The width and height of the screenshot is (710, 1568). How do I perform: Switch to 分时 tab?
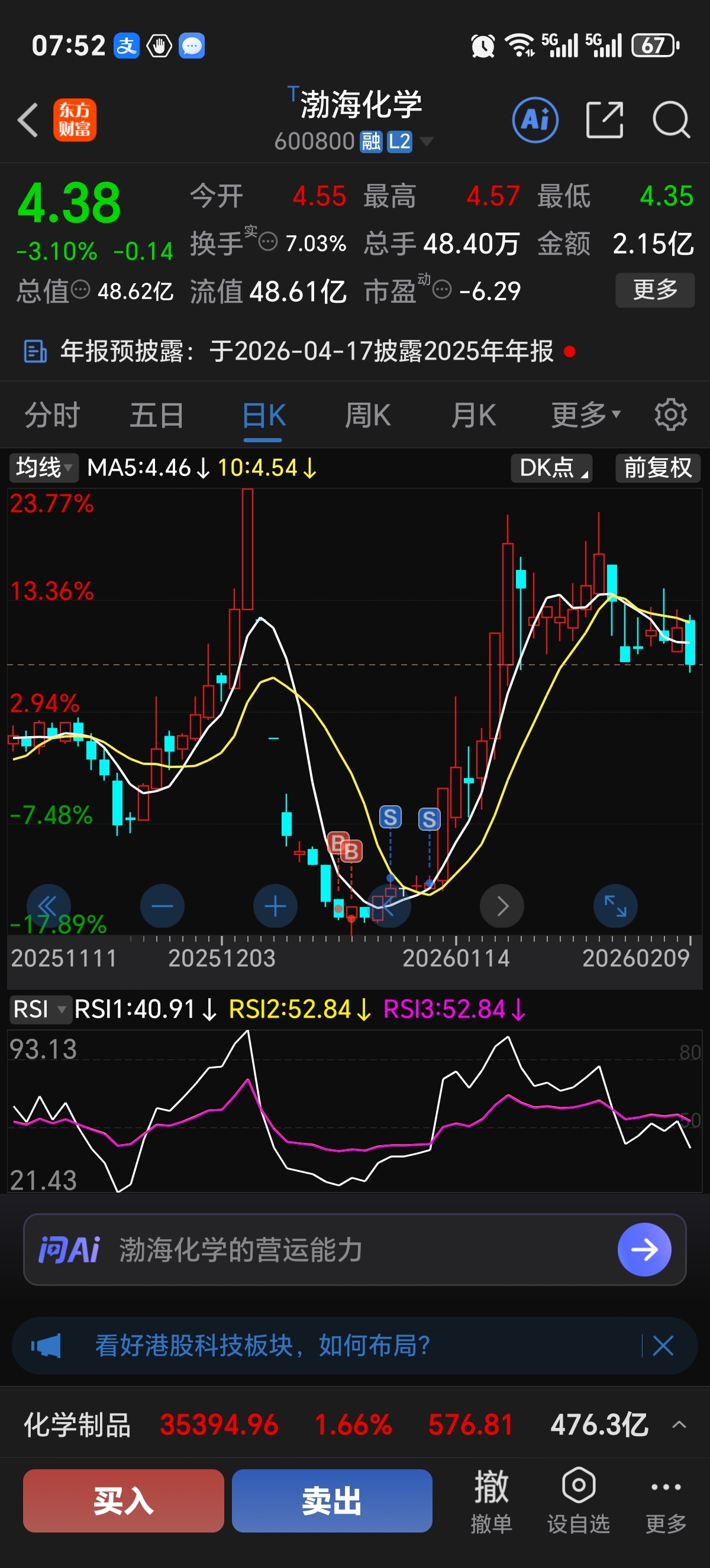(x=53, y=414)
